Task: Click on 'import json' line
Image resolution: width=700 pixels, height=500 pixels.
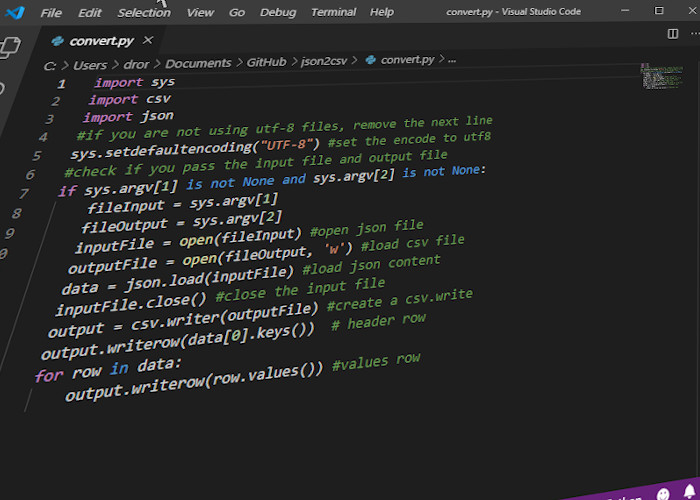Action: [129, 117]
